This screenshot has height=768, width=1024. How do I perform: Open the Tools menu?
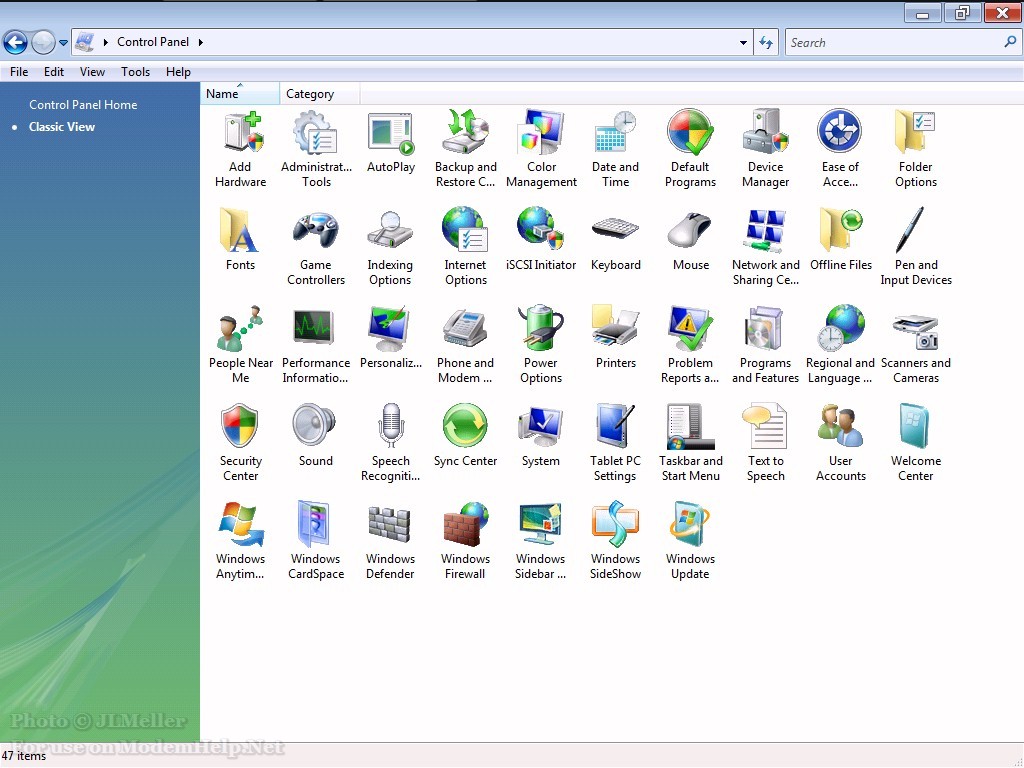coord(135,72)
